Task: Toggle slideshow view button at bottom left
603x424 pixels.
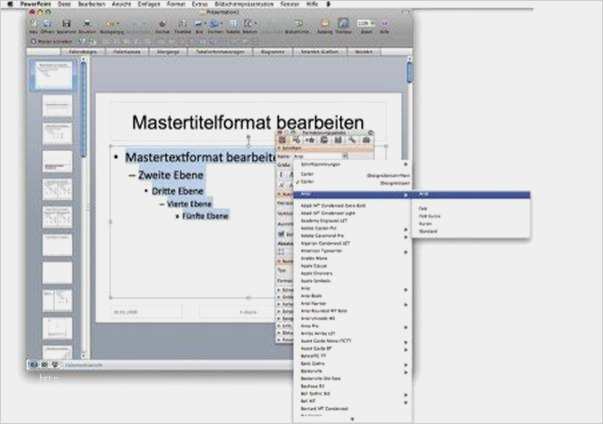Action: click(x=55, y=364)
